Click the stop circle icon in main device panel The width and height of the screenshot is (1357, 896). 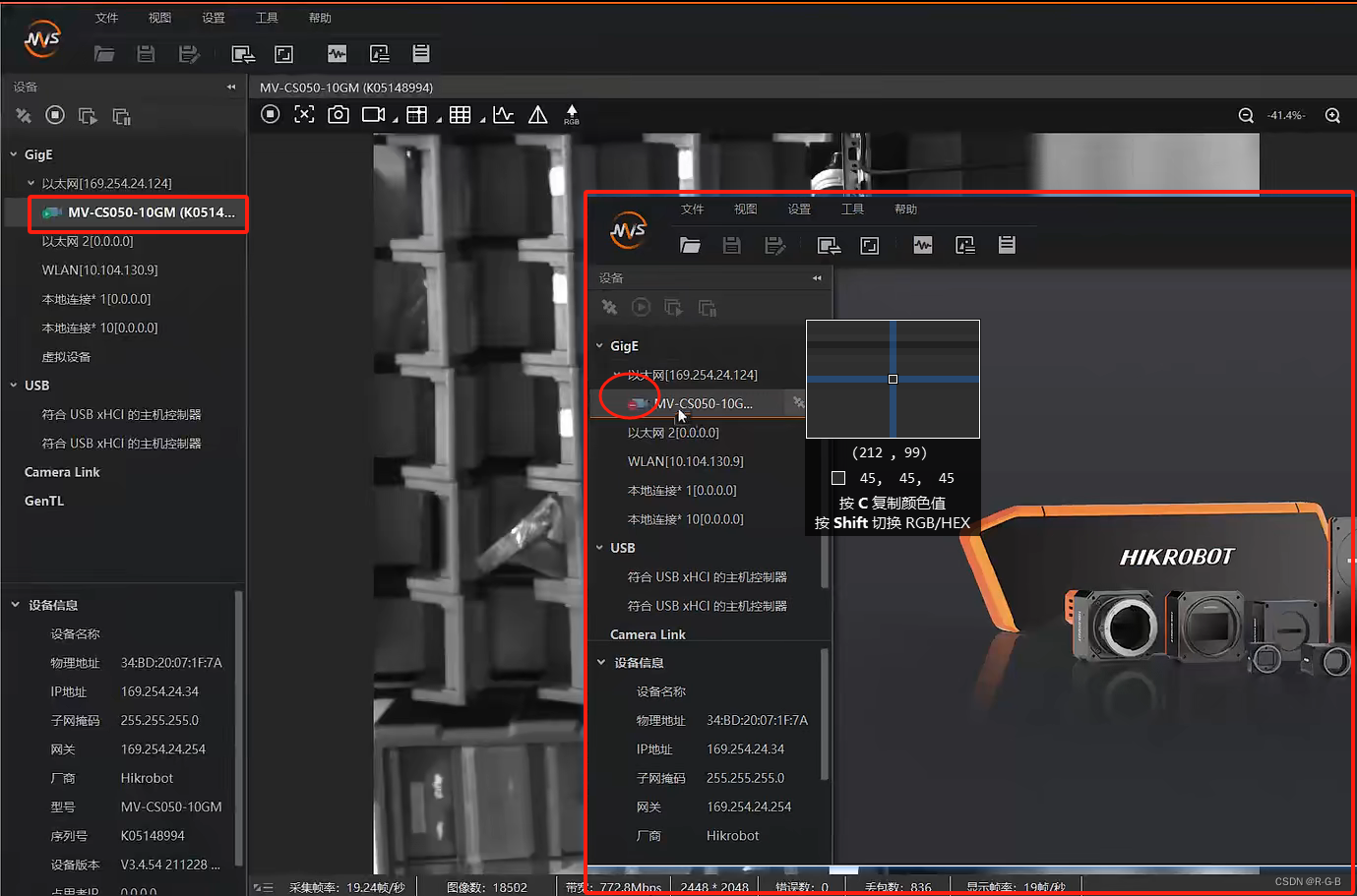pos(55,115)
